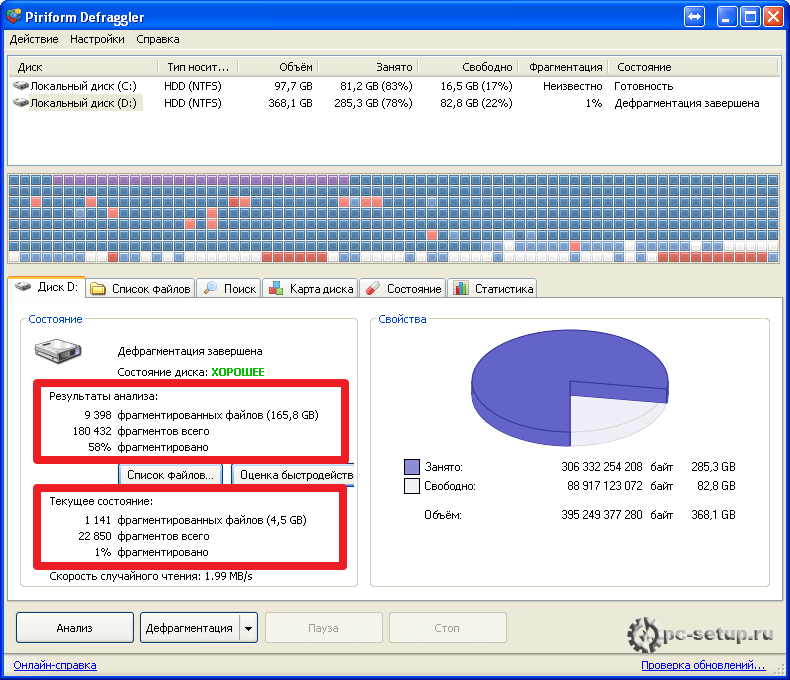Sort by the Состояние column header
Image resolution: width=790 pixels, height=680 pixels.
pos(693,66)
